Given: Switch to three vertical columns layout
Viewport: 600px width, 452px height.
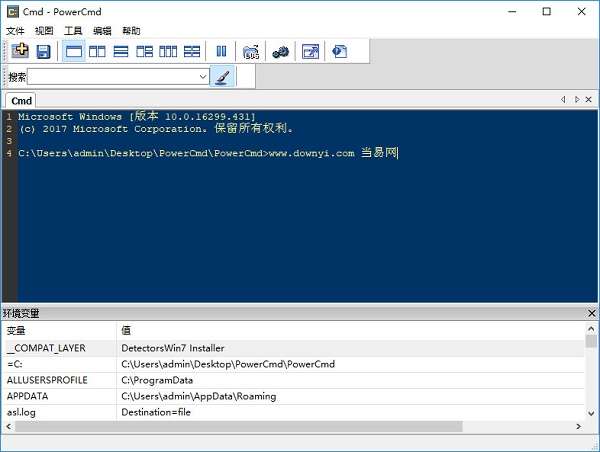Looking at the screenshot, I should coord(168,51).
